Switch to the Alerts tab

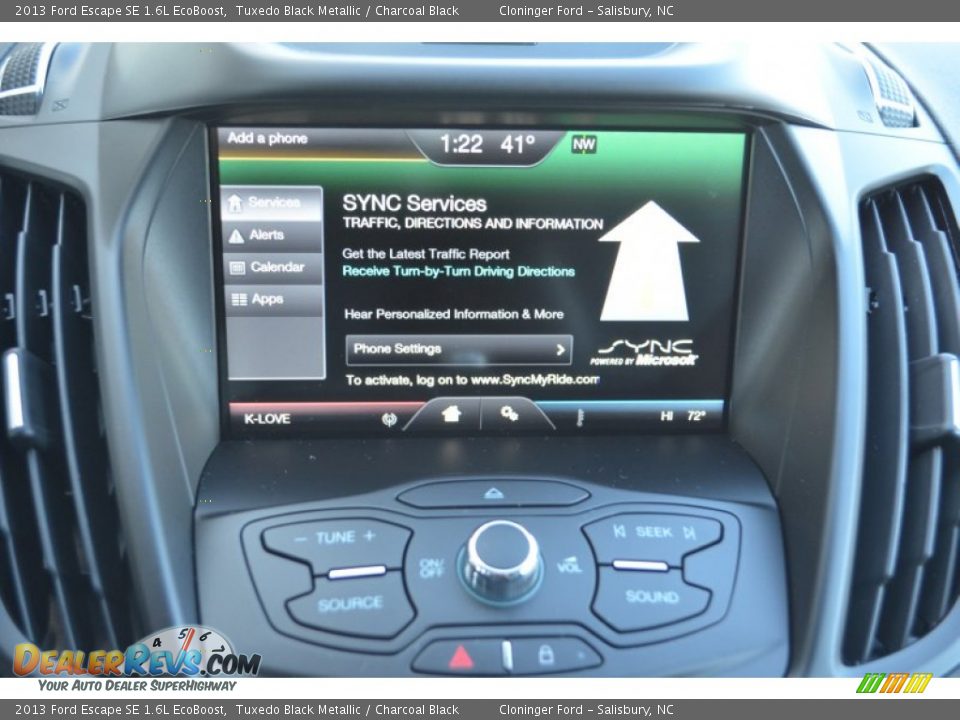click(270, 235)
